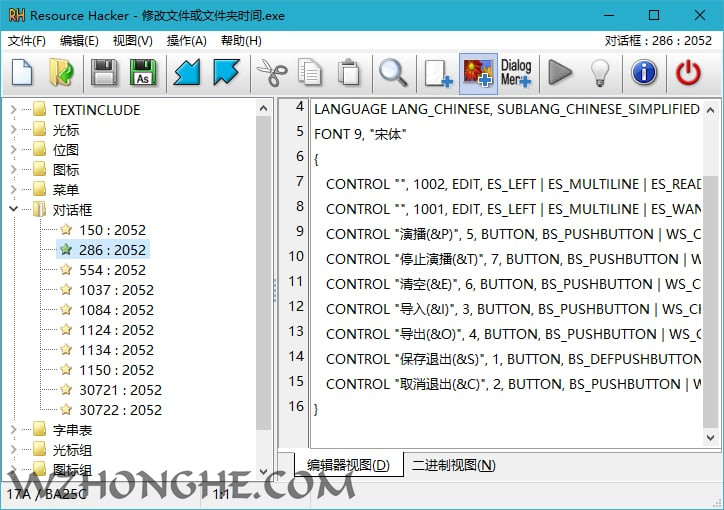Click the CONTROL "保存退出(&S)" script line
Screen dimensions: 724x510
coord(513,359)
